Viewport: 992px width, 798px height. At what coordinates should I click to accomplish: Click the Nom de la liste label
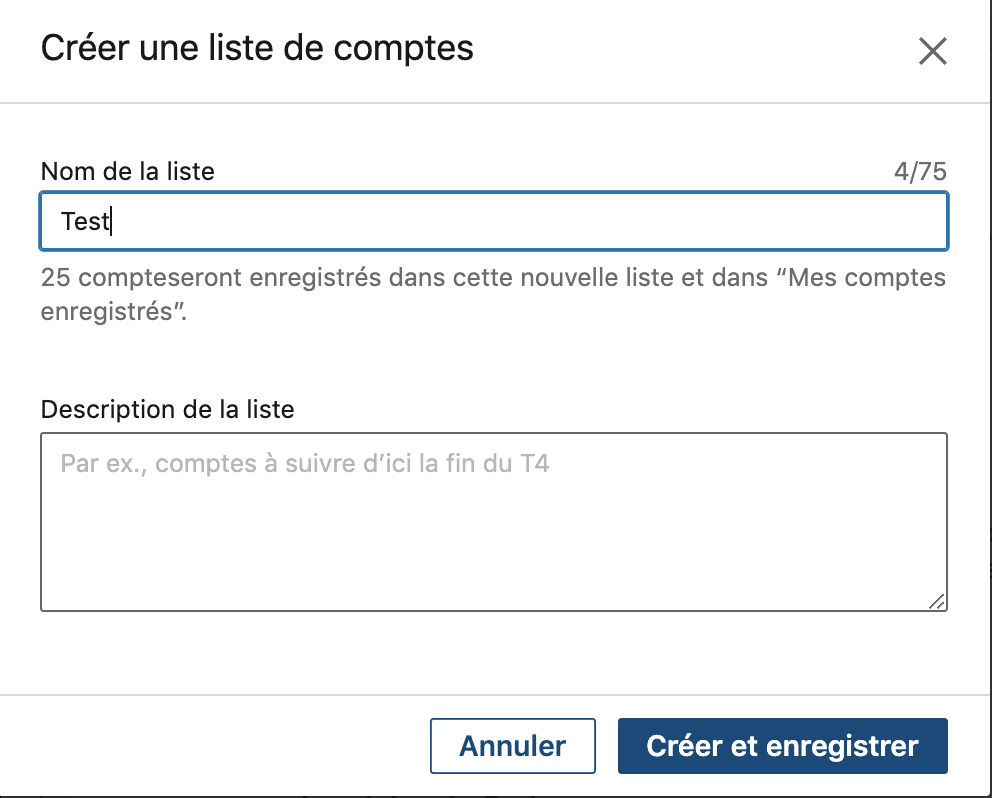click(x=128, y=171)
